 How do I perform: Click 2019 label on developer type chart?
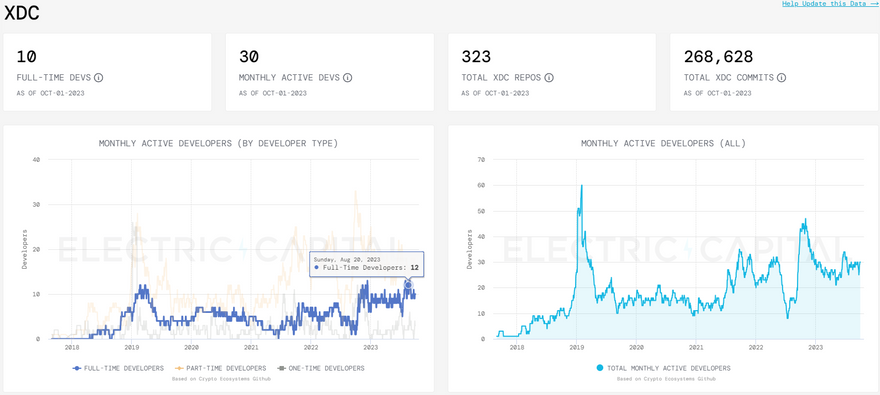(131, 348)
